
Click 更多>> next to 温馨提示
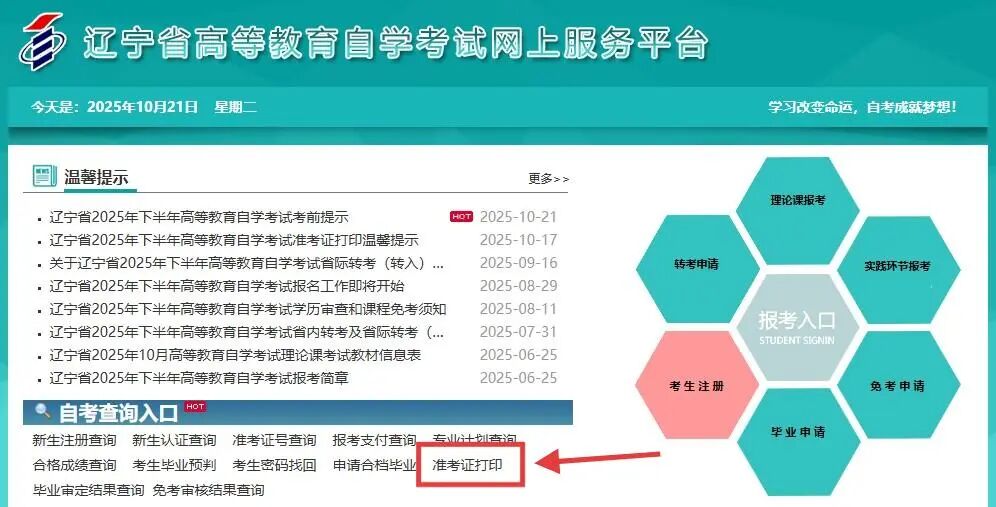[x=549, y=179]
